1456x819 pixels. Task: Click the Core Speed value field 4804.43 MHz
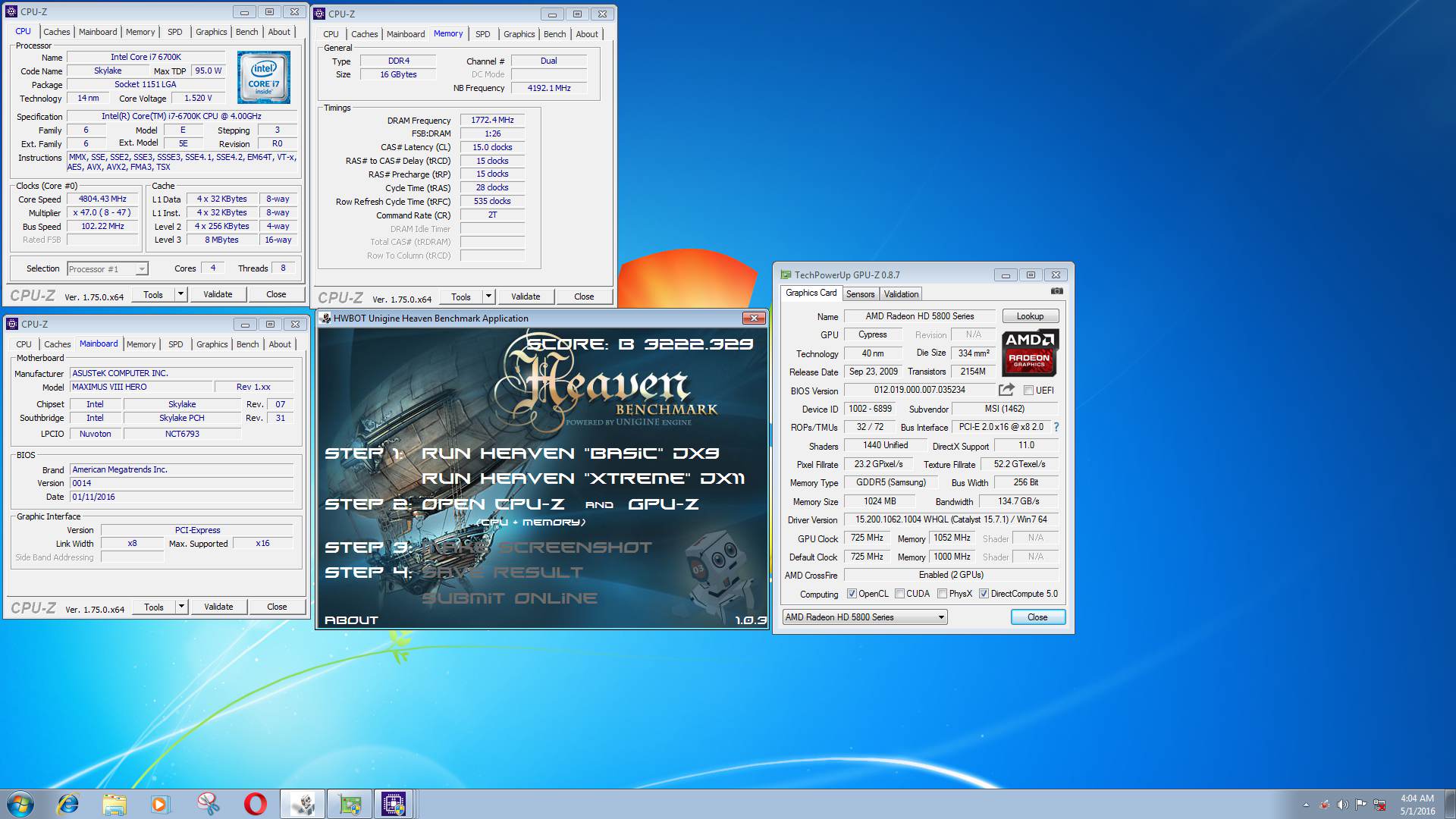coord(103,199)
